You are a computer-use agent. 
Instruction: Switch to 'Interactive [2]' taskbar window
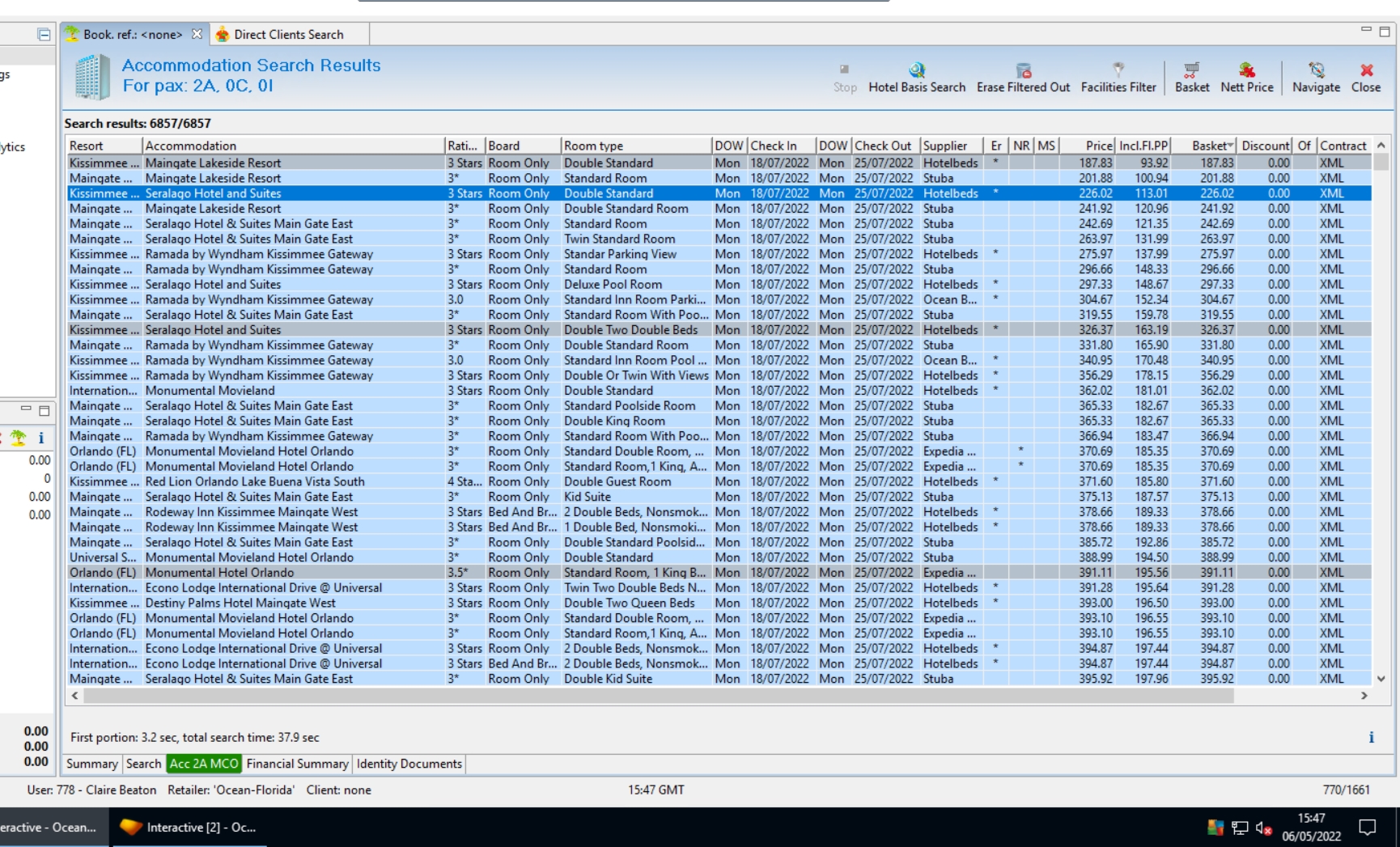[188, 827]
